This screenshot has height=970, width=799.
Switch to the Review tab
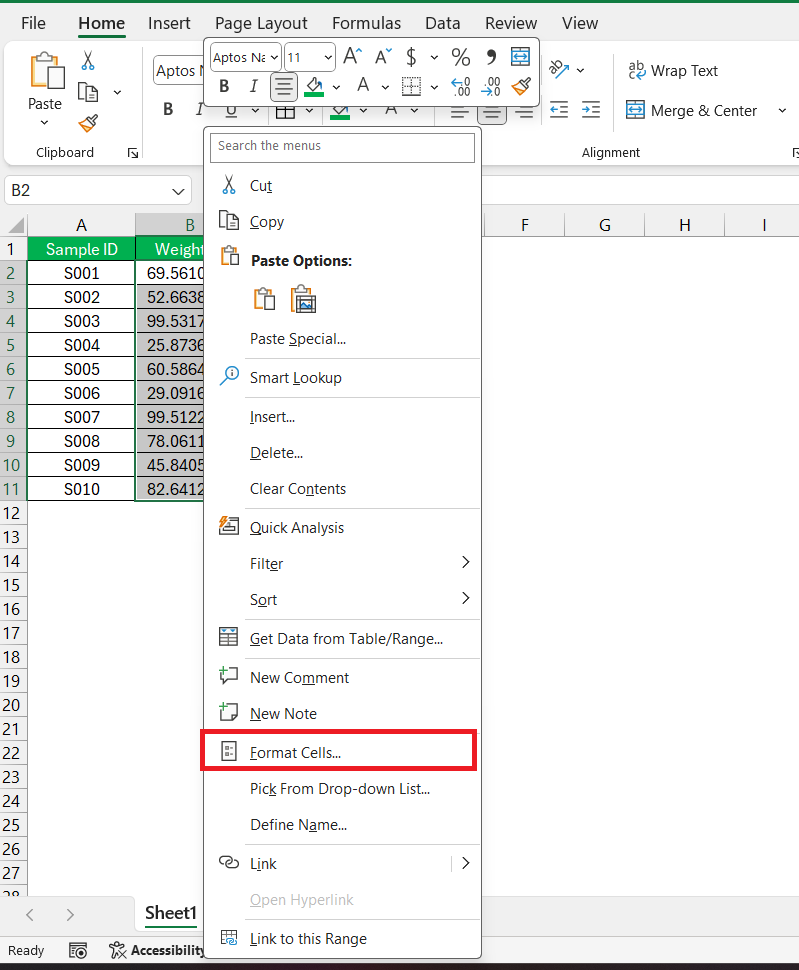511,24
